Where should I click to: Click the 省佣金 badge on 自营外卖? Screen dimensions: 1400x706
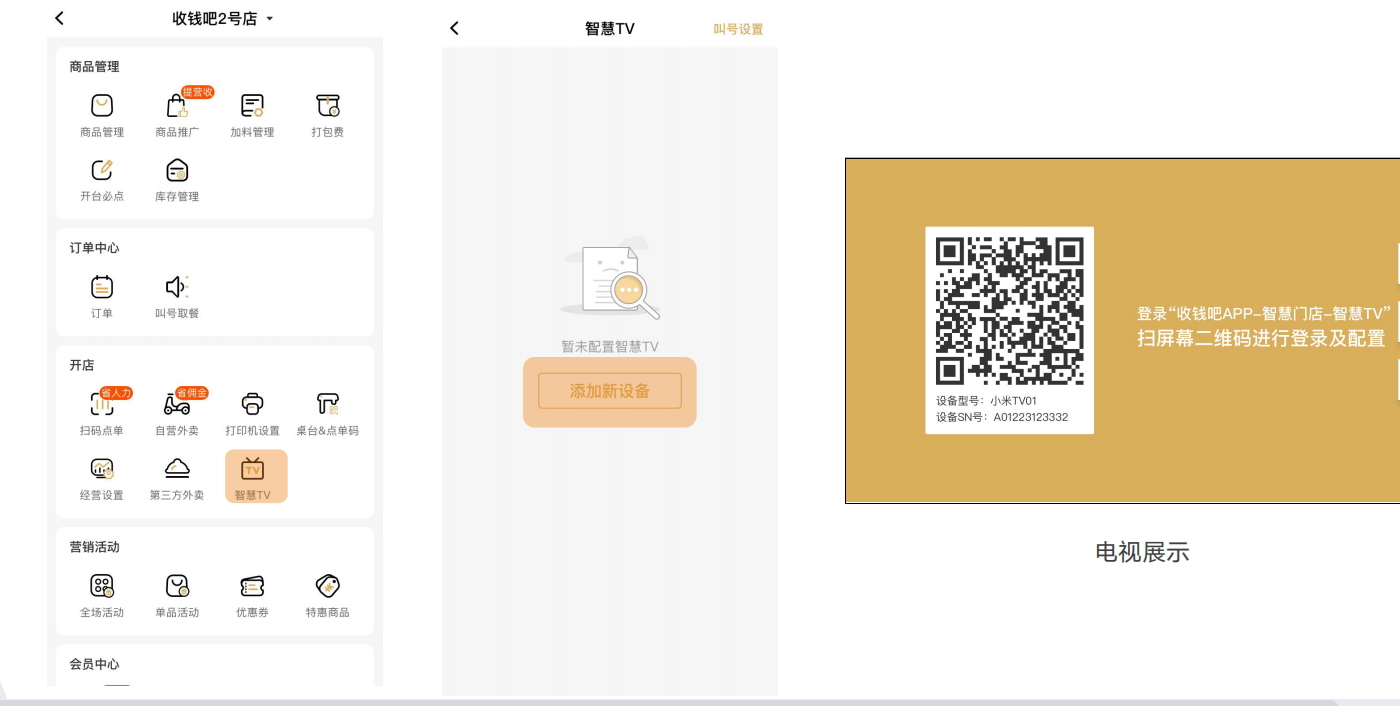coord(191,393)
